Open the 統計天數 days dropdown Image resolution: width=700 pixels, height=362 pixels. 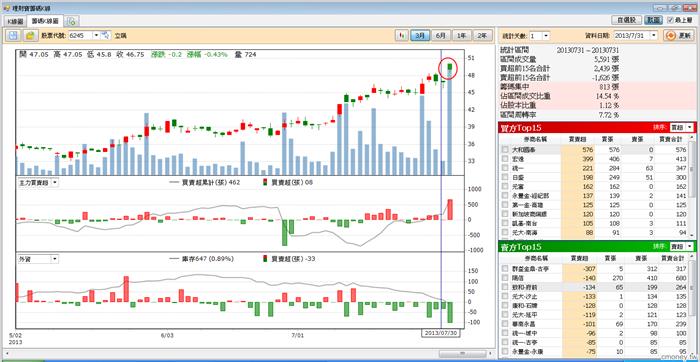[x=546, y=36]
